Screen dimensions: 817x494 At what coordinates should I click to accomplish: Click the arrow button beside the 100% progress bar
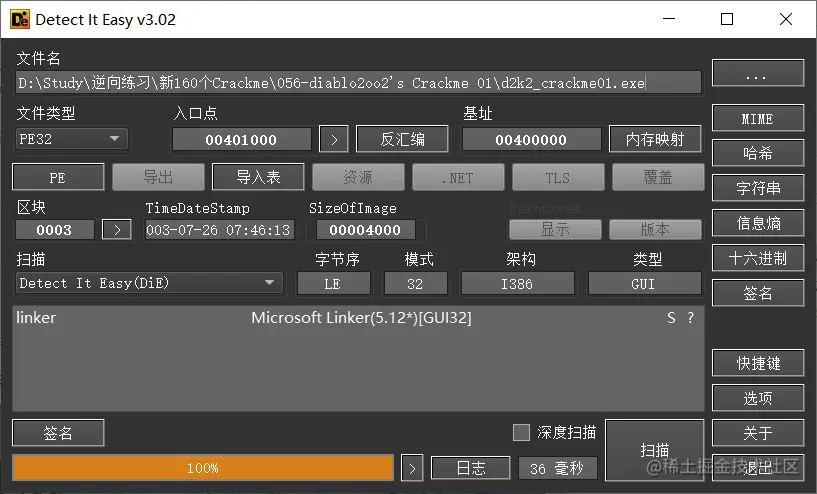pyautogui.click(x=412, y=468)
